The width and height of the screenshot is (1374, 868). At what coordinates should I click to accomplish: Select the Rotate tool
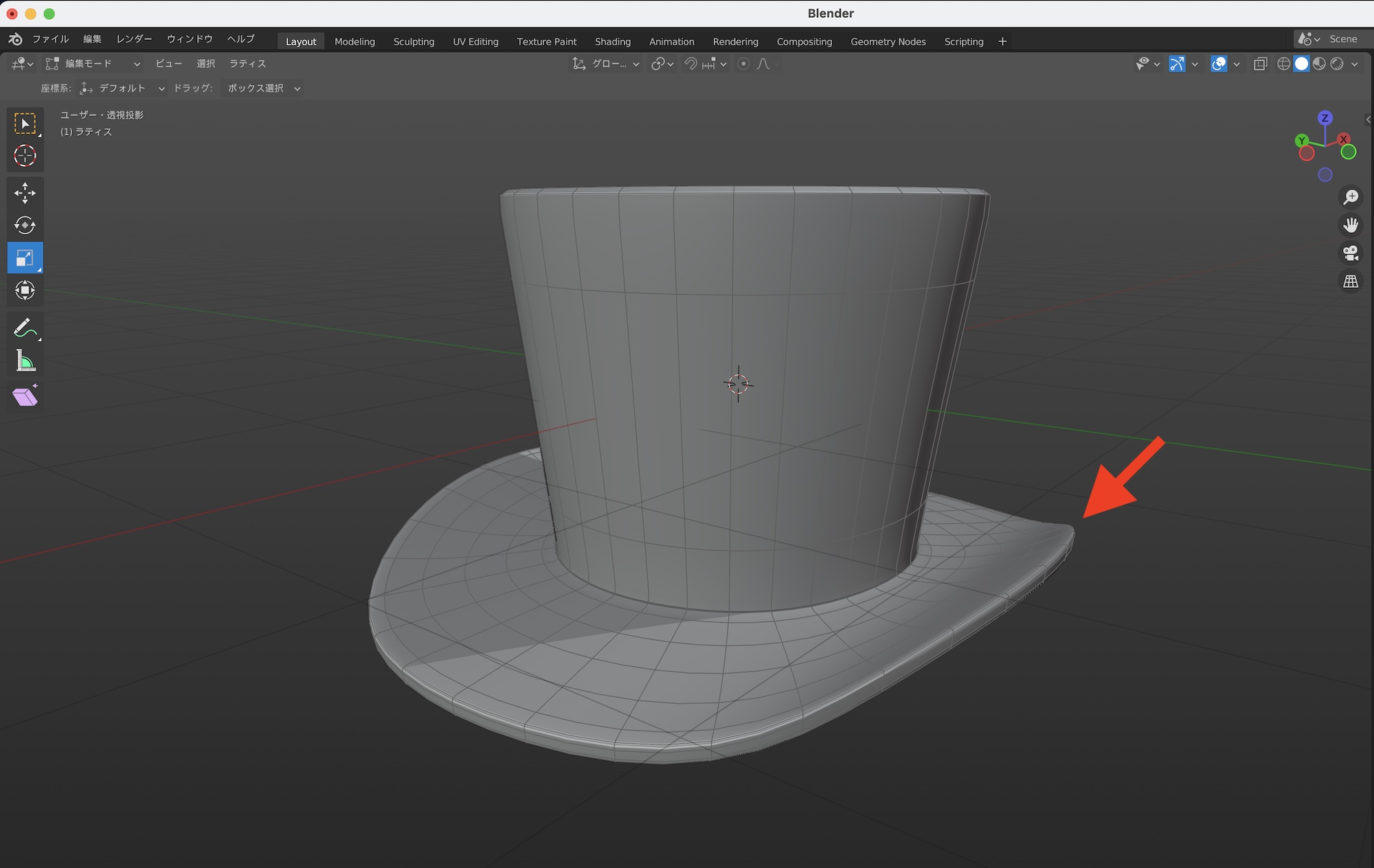tap(25, 225)
